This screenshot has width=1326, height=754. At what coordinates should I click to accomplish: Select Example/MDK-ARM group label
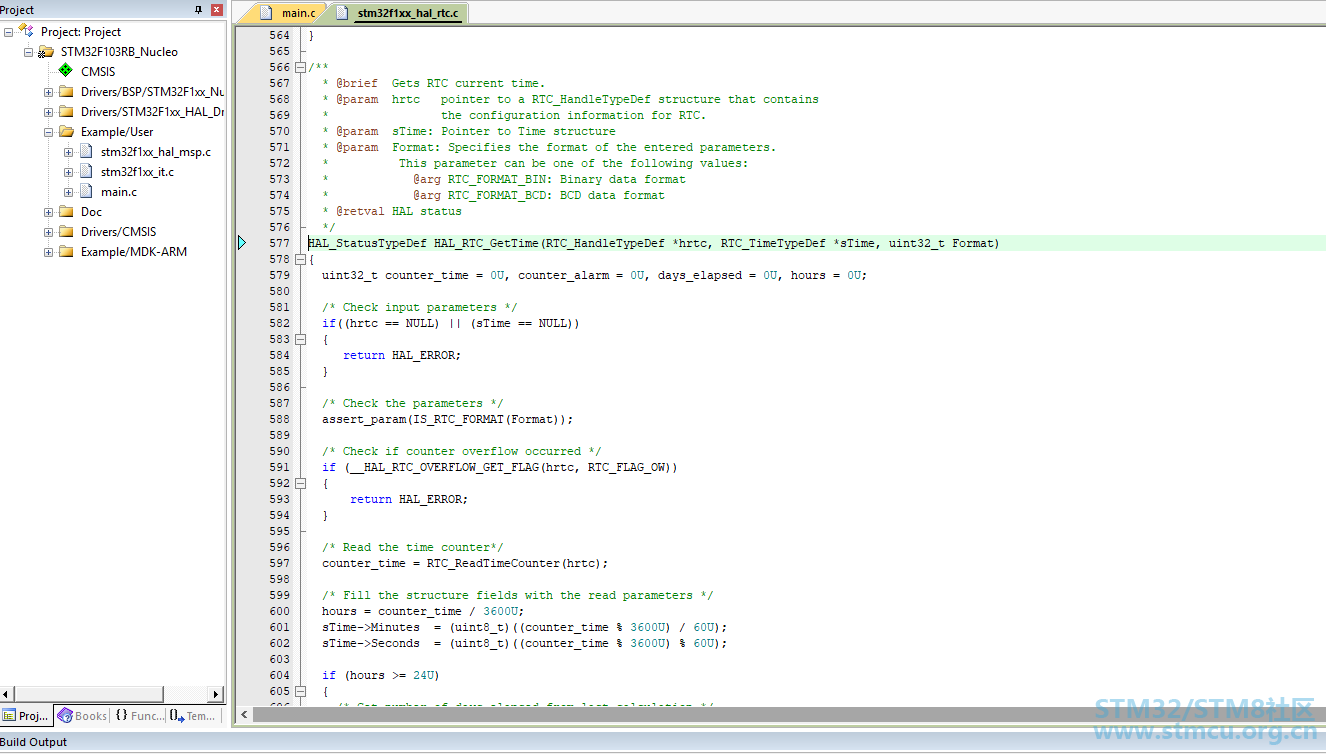click(x=134, y=251)
